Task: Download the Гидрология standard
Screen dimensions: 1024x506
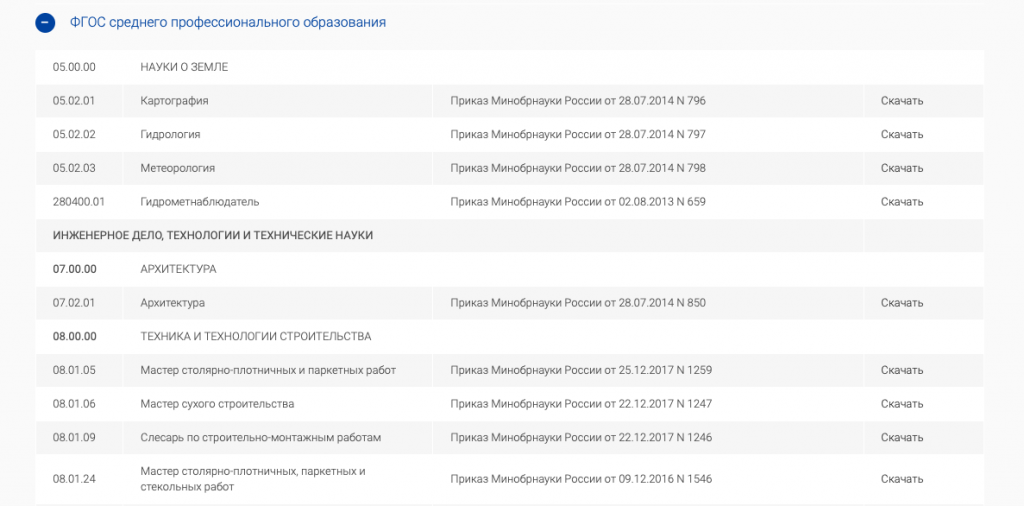Action: pos(901,134)
